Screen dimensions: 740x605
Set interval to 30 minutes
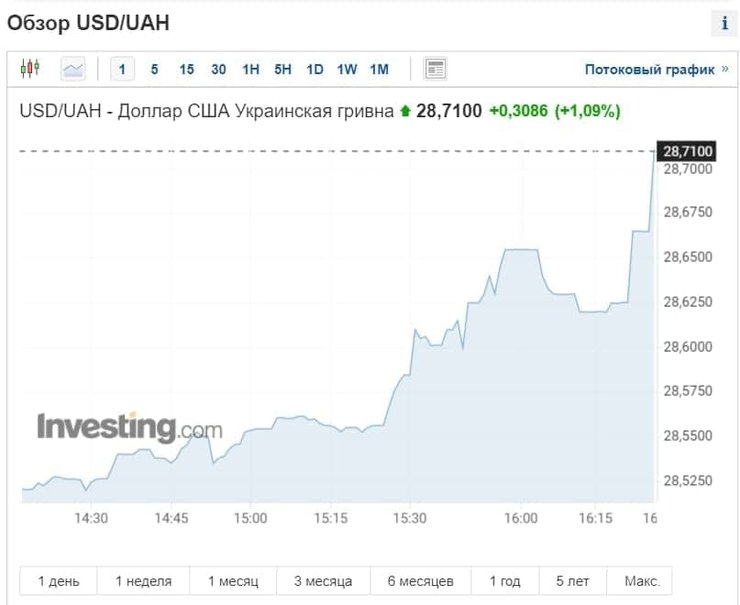(x=219, y=69)
